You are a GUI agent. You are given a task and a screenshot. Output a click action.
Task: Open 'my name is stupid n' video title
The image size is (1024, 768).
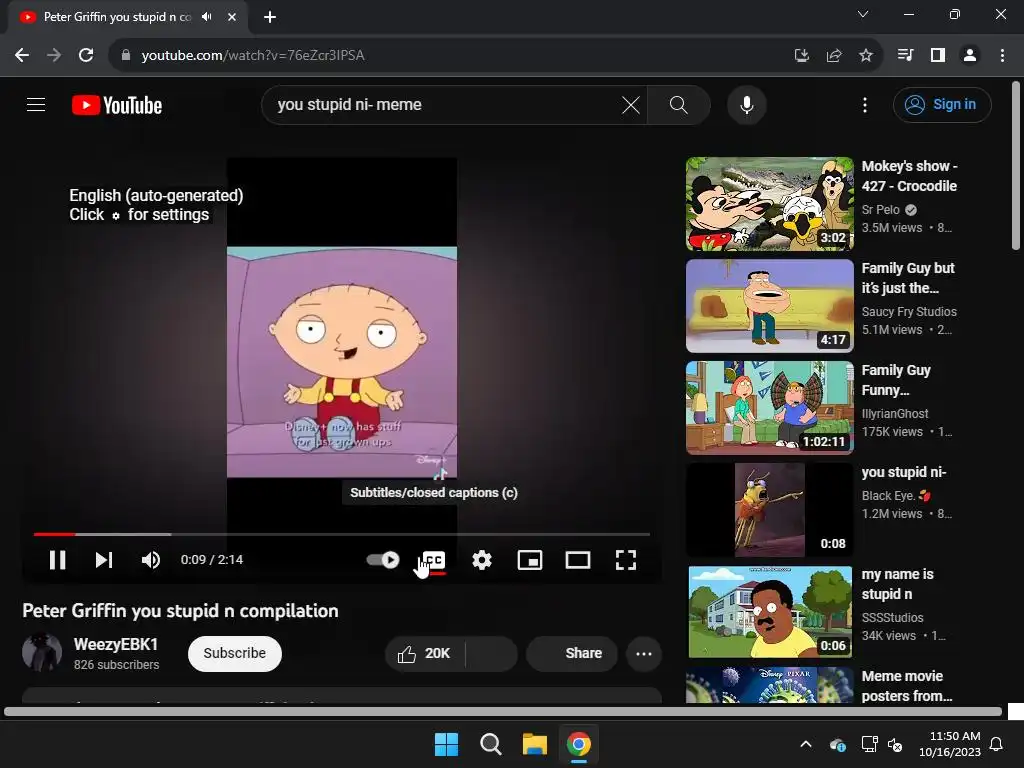(897, 584)
